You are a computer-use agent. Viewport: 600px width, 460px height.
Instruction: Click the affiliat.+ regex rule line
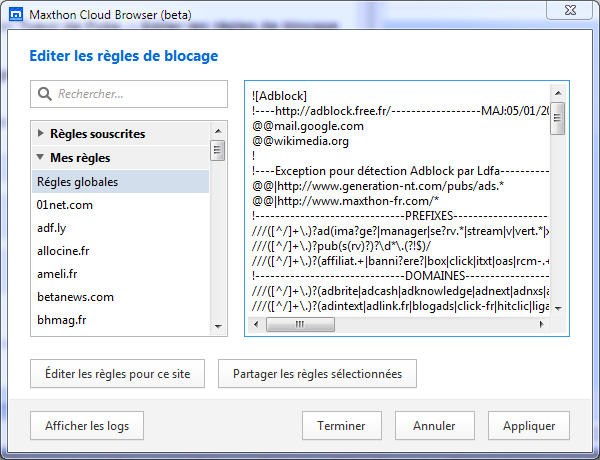400,261
